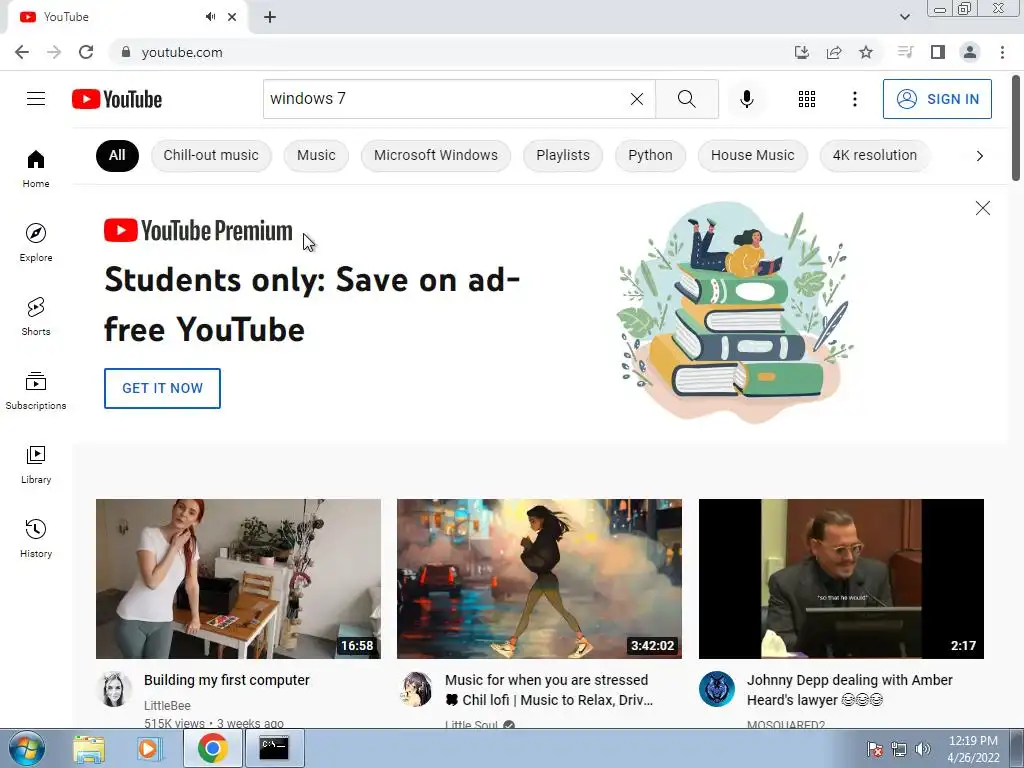Expand the tab search dropdown arrow
The height and width of the screenshot is (768, 1024).
point(904,17)
